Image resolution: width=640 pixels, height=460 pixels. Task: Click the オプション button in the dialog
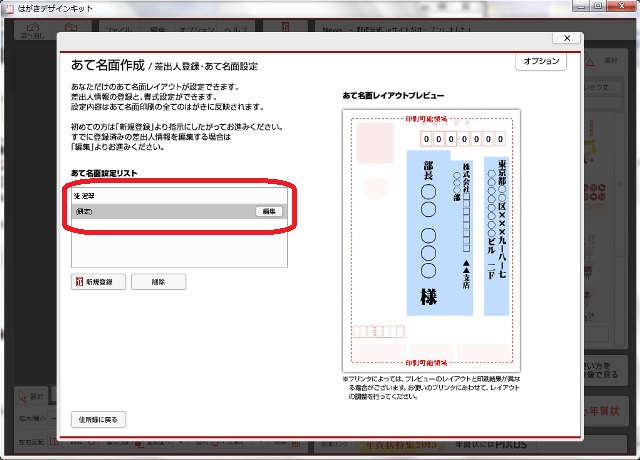point(541,62)
